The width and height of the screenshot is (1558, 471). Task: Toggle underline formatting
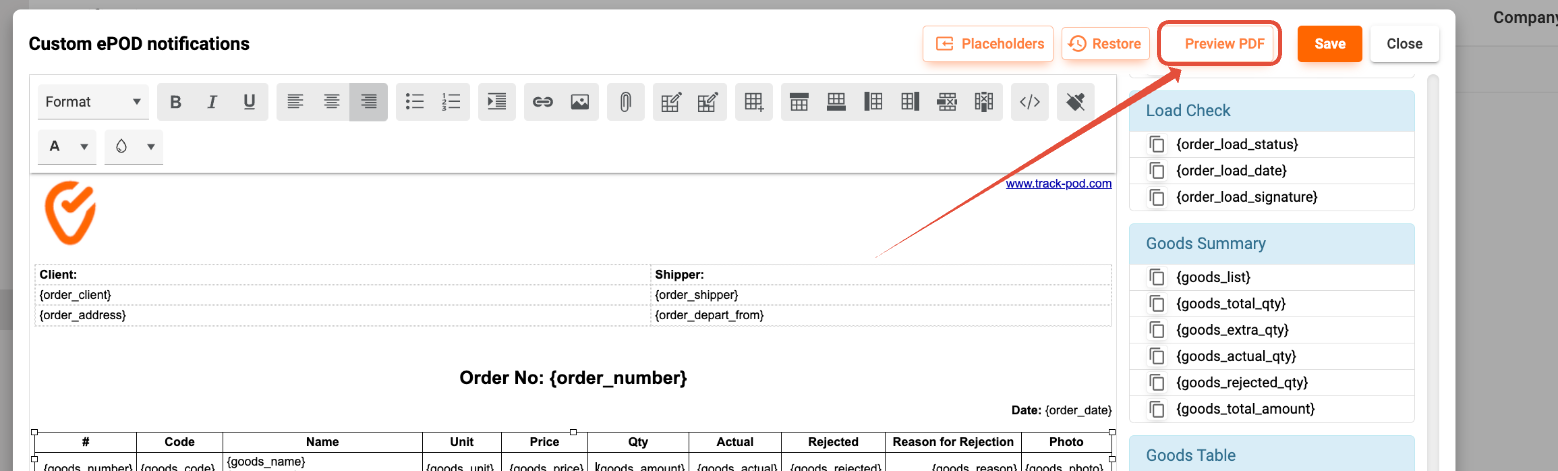(x=249, y=102)
